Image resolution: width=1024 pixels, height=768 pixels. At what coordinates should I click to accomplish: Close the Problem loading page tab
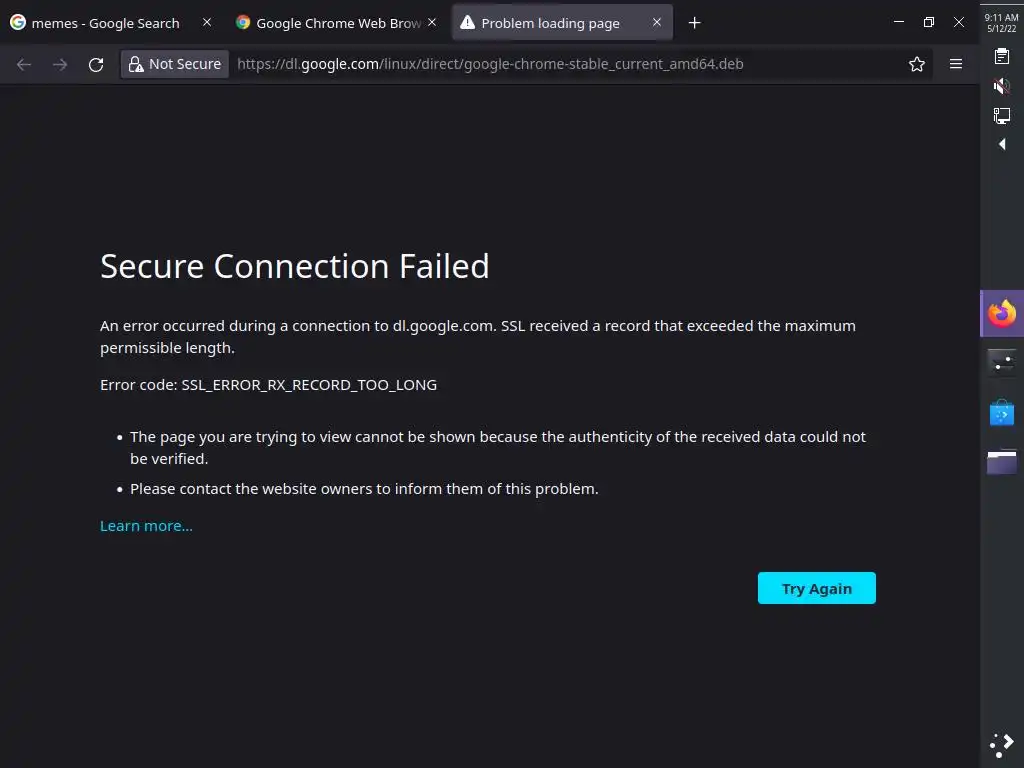pos(657,23)
